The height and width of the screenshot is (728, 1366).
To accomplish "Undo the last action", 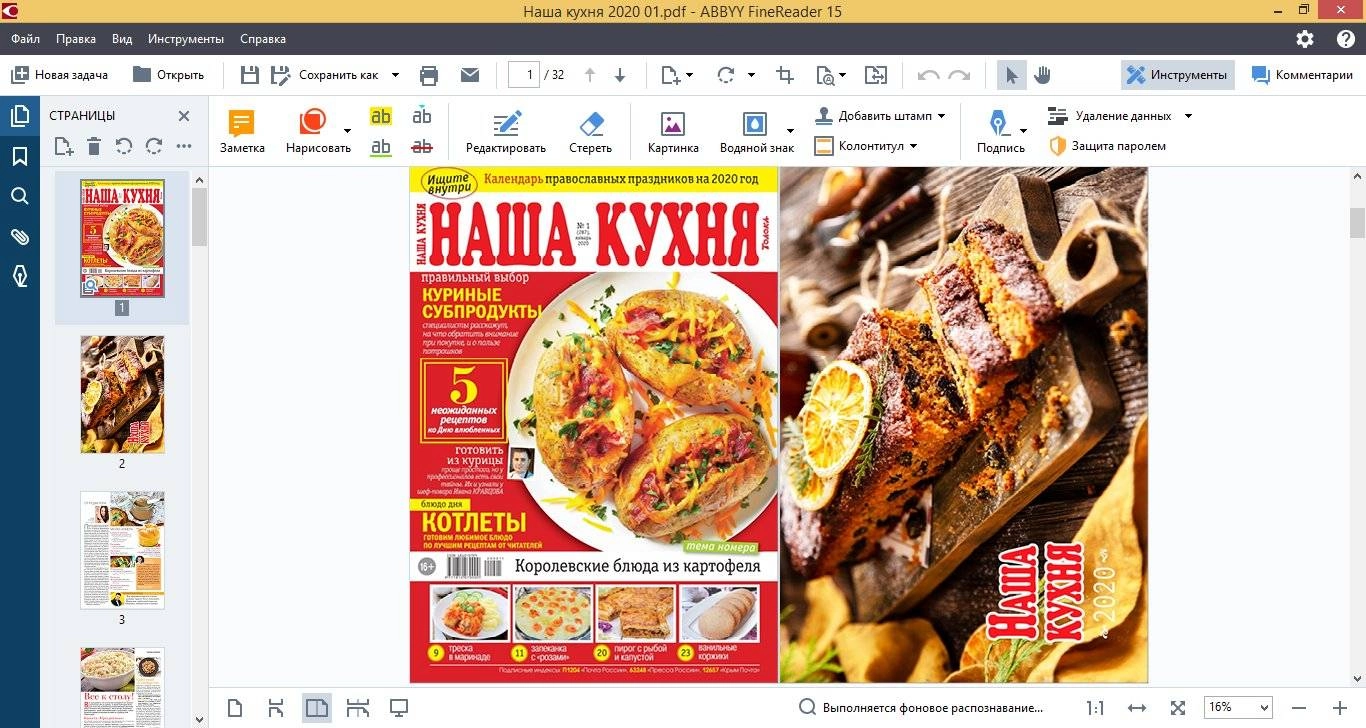I will (928, 75).
